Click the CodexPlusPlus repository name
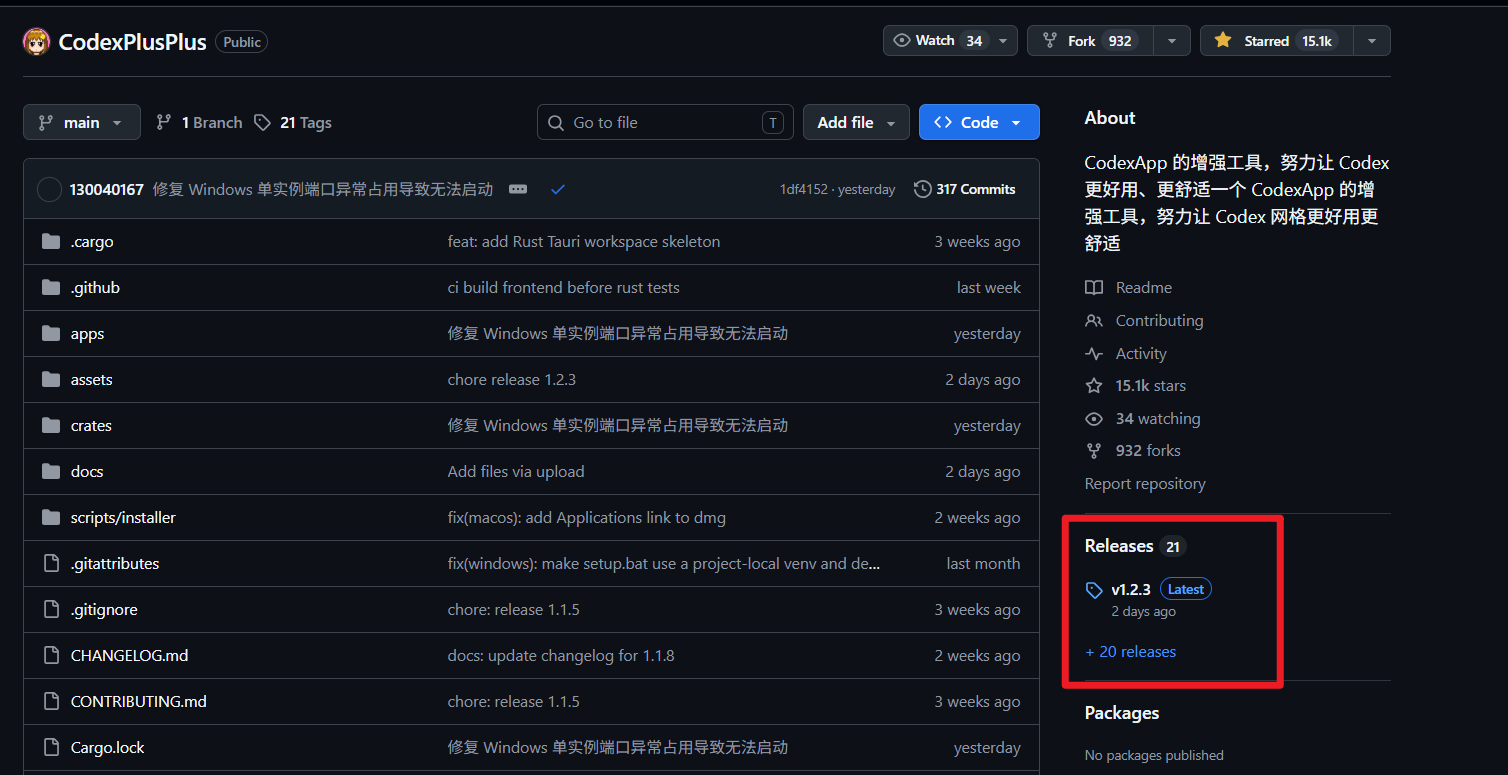This screenshot has width=1508, height=775. tap(133, 42)
